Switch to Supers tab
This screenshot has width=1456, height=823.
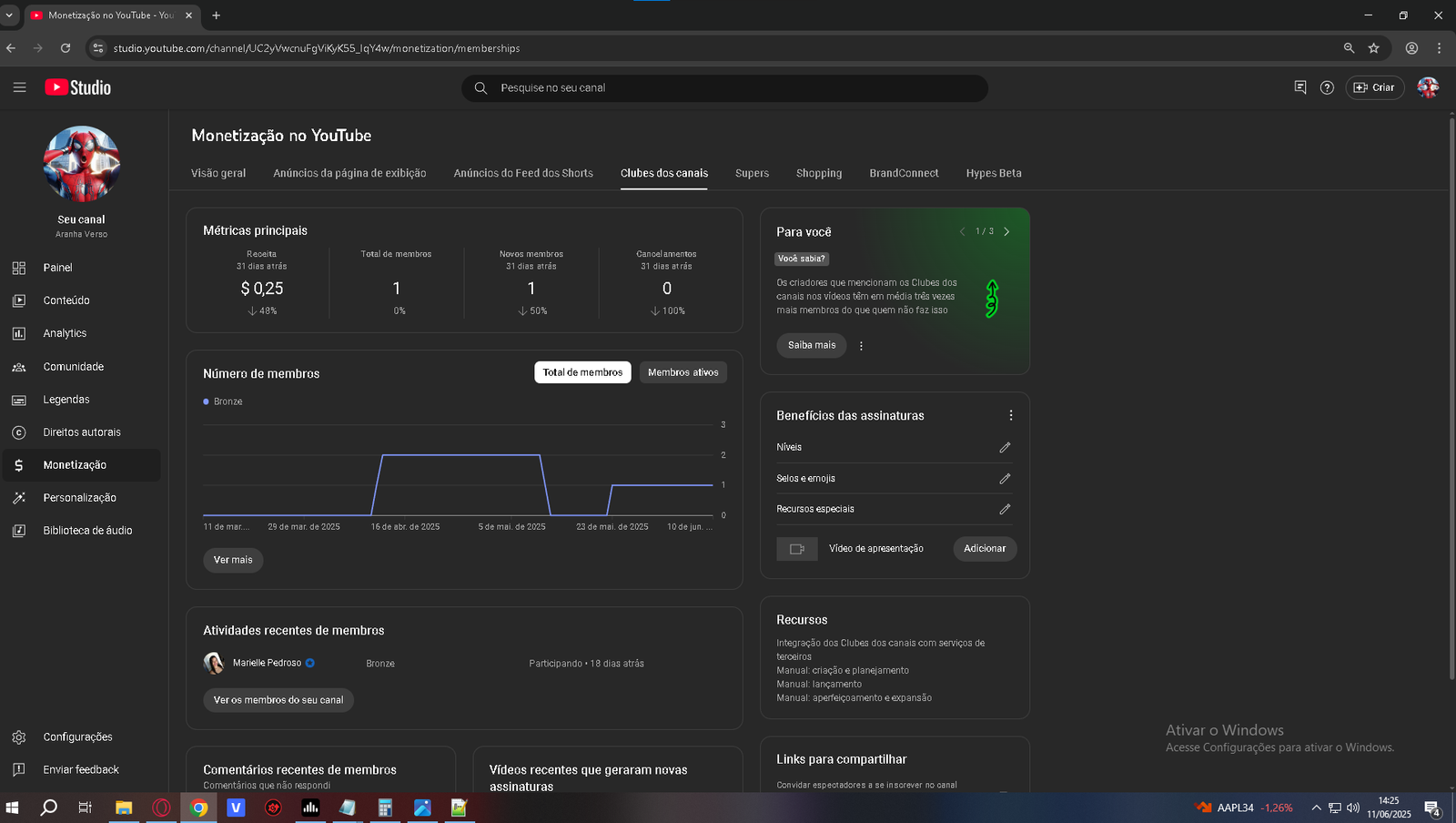pyautogui.click(x=752, y=173)
